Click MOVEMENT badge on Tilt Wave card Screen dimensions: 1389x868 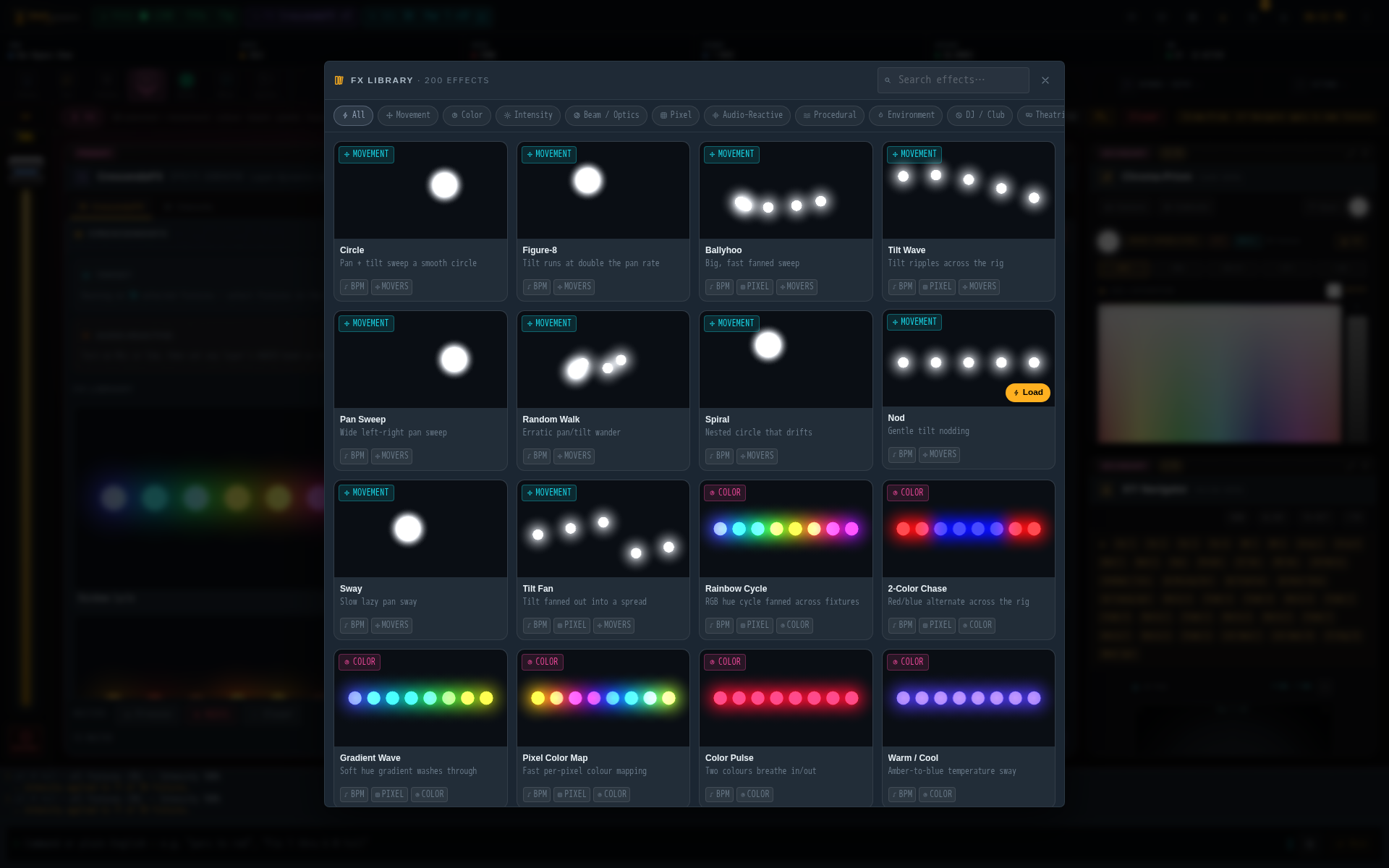coord(914,154)
